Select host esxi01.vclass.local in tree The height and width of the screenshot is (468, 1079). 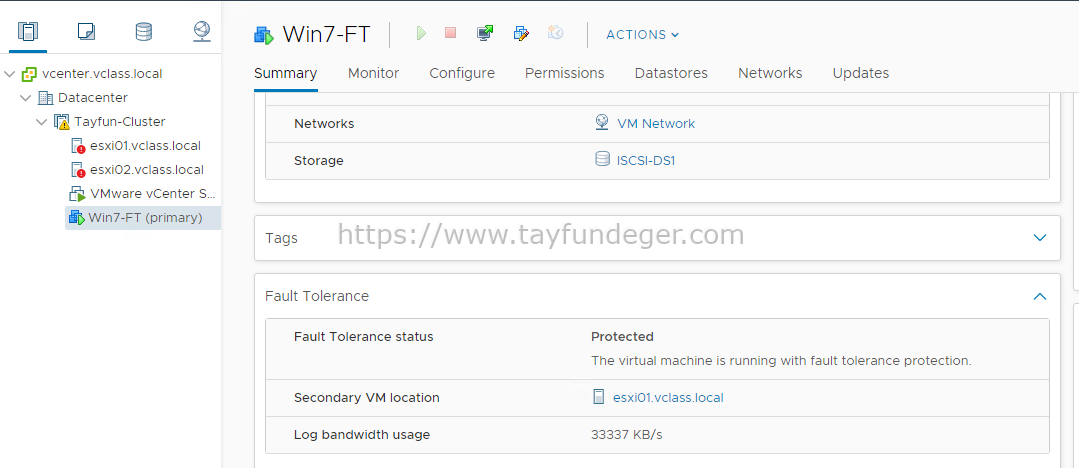point(145,146)
